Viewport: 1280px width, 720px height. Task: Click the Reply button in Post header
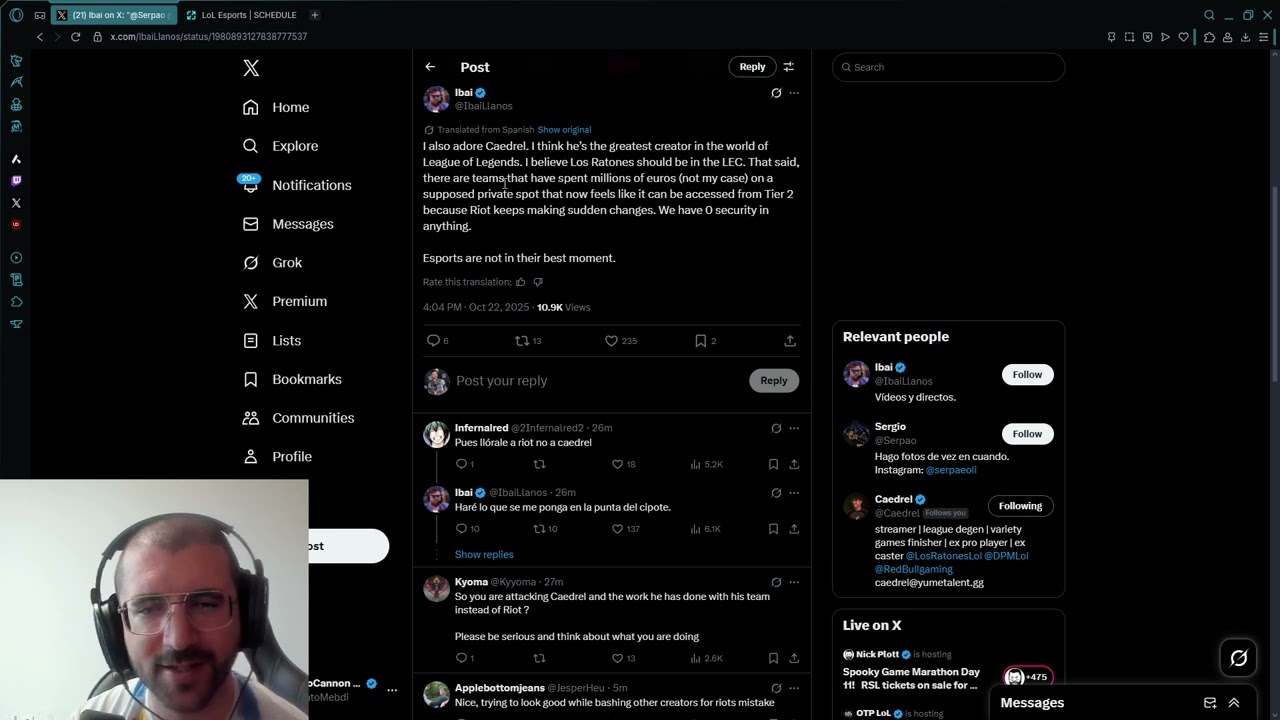pos(752,67)
